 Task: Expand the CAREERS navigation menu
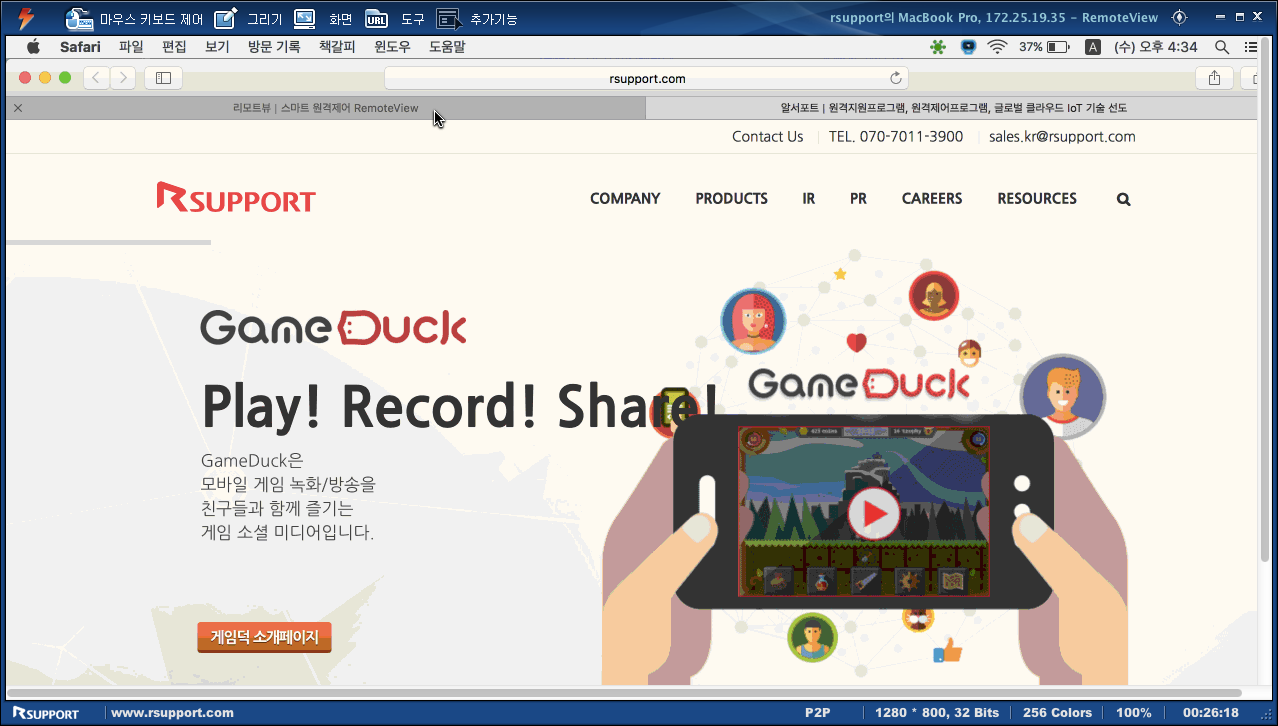(932, 198)
